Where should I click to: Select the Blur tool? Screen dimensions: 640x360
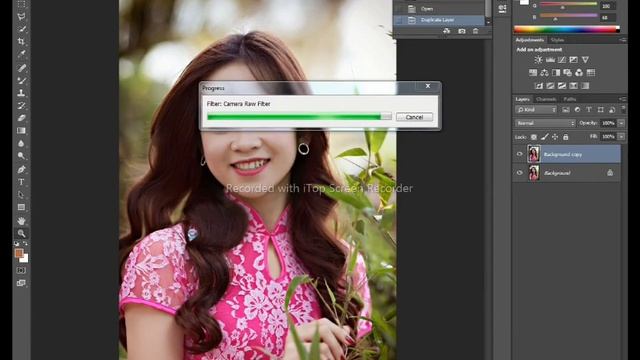(21, 143)
